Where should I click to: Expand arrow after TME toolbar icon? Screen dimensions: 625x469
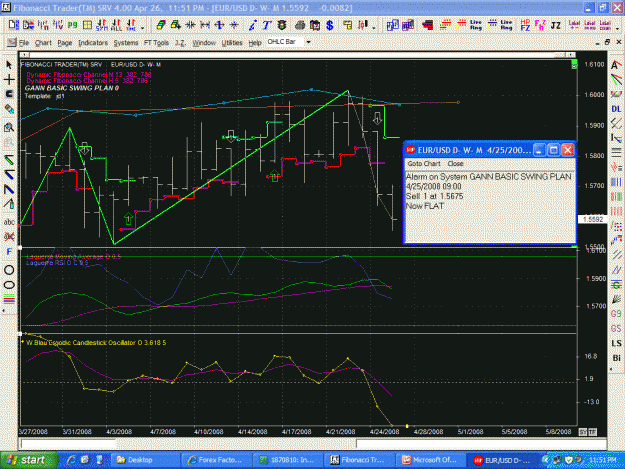(x=142, y=28)
